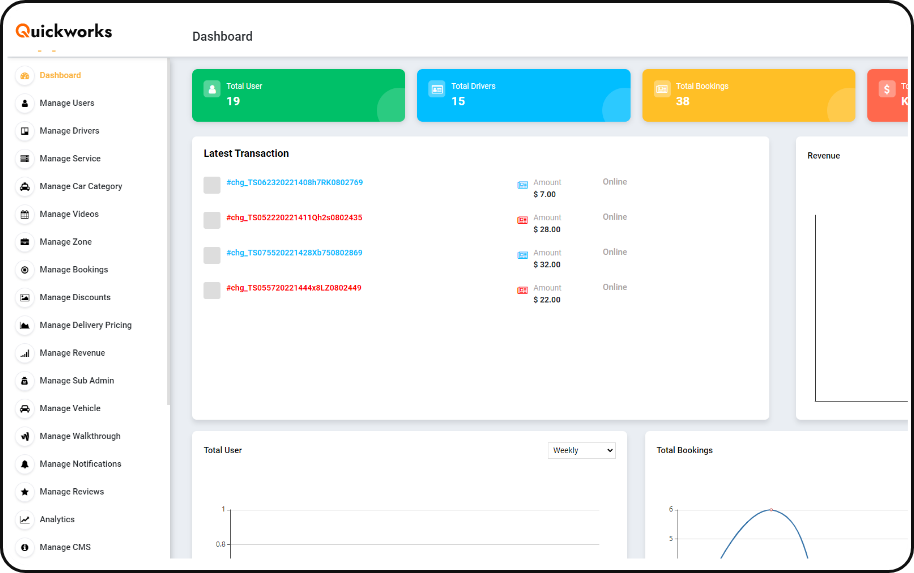The width and height of the screenshot is (914, 573).
Task: Click the yellow Total Bookings card
Action: [x=748, y=96]
